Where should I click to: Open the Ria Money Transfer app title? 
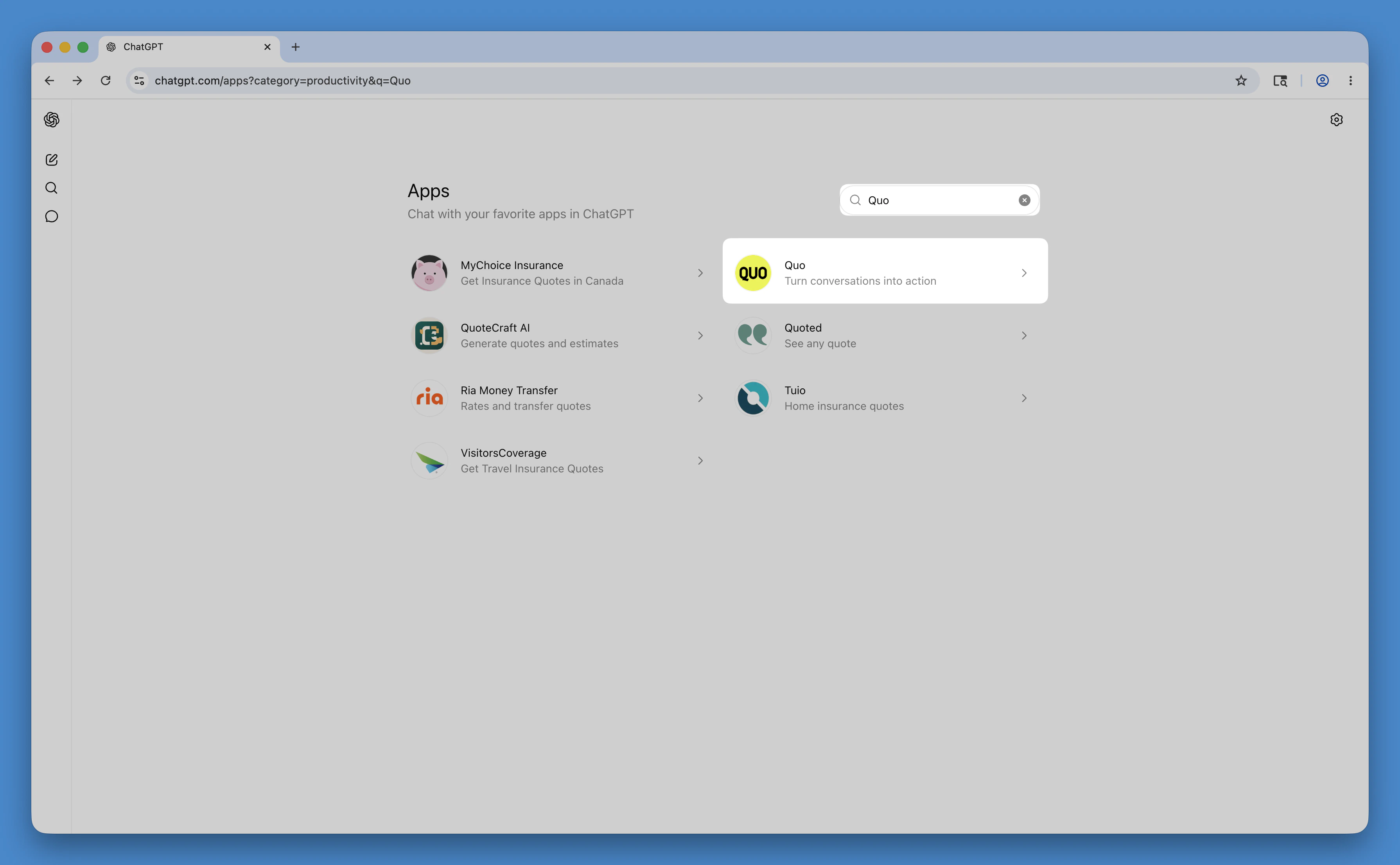coord(509,390)
